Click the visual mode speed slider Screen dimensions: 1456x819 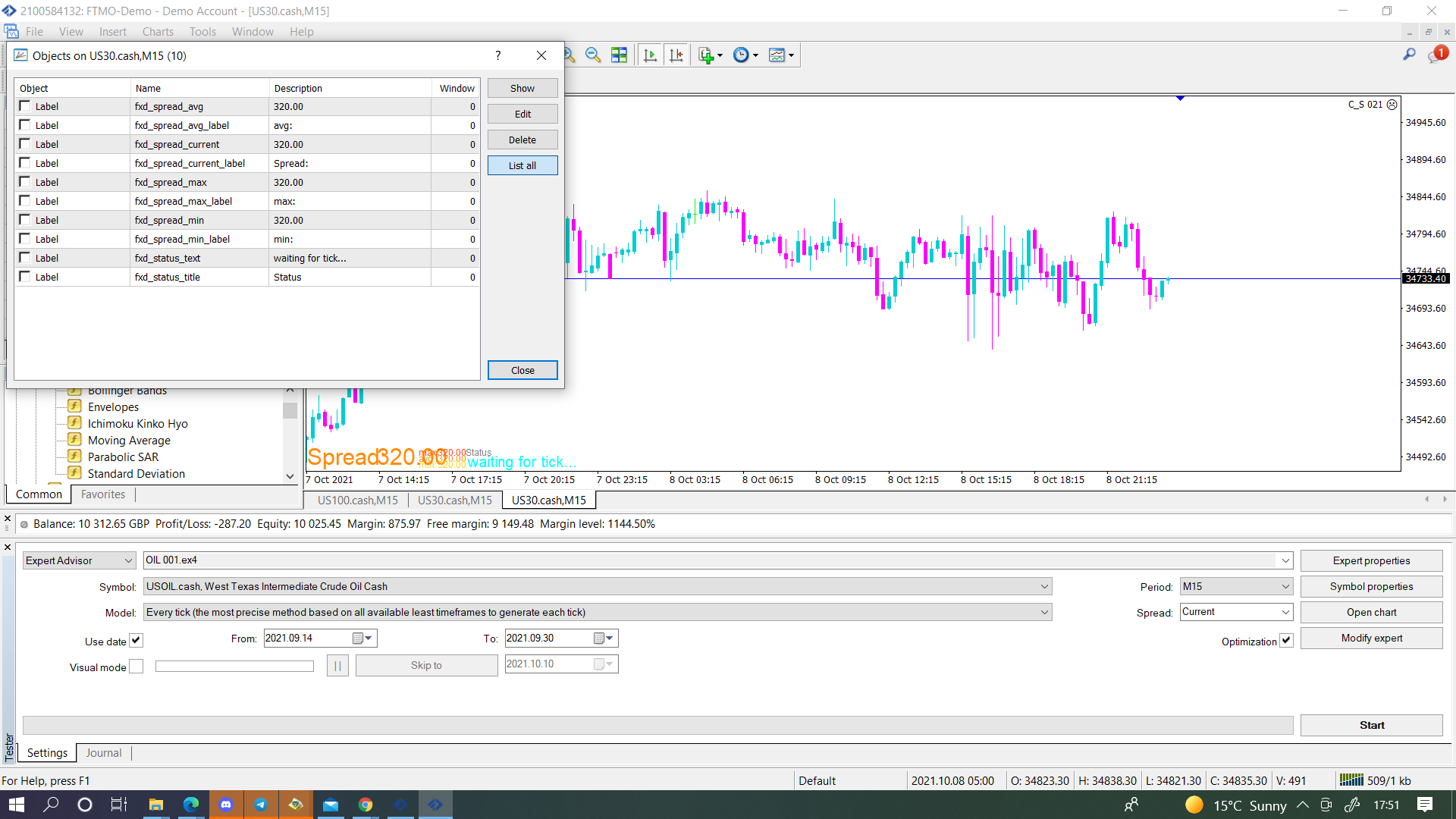pyautogui.click(x=234, y=666)
